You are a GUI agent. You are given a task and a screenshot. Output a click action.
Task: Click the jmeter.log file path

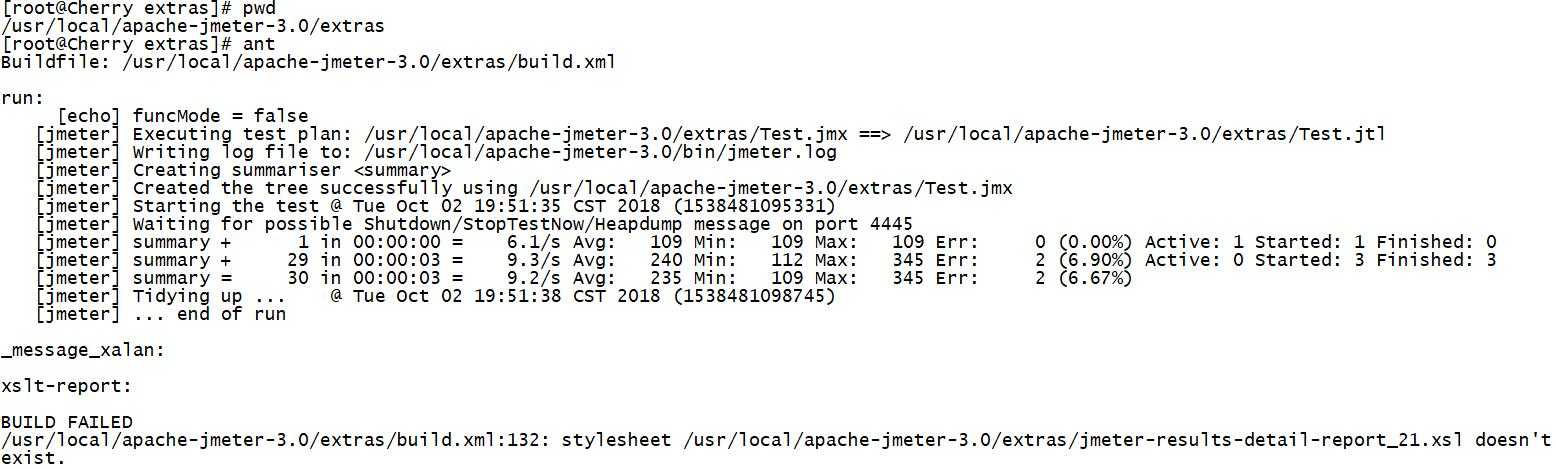[x=600, y=152]
